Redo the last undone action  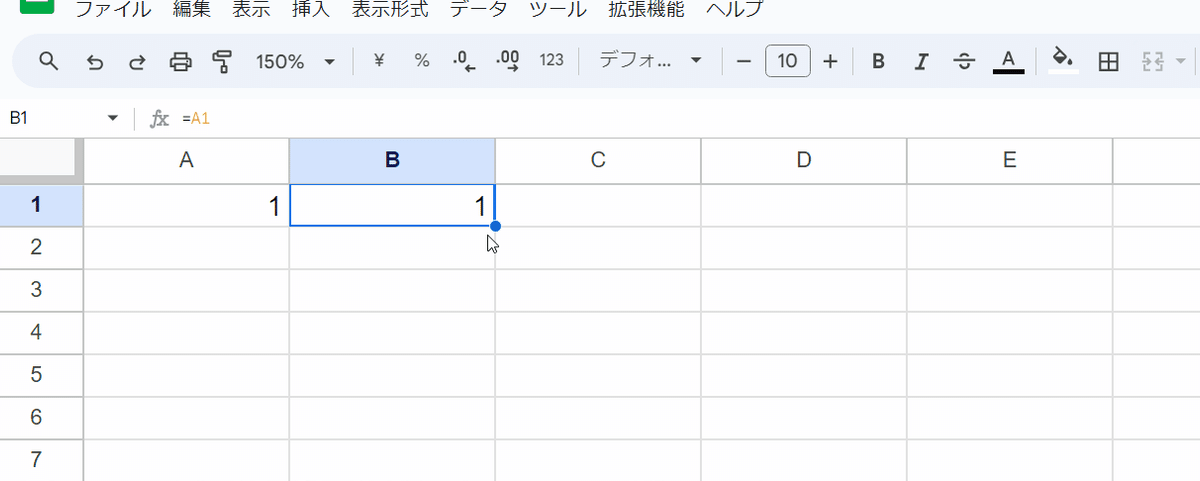coord(137,62)
